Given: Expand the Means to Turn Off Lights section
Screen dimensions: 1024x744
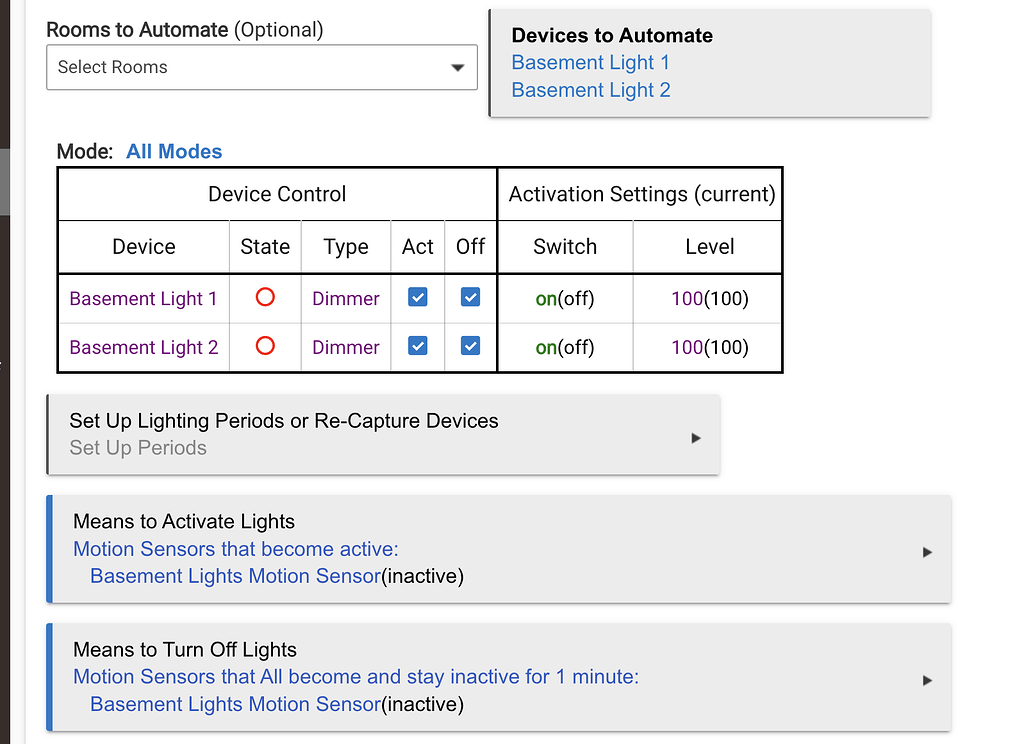Looking at the screenshot, I should [926, 678].
